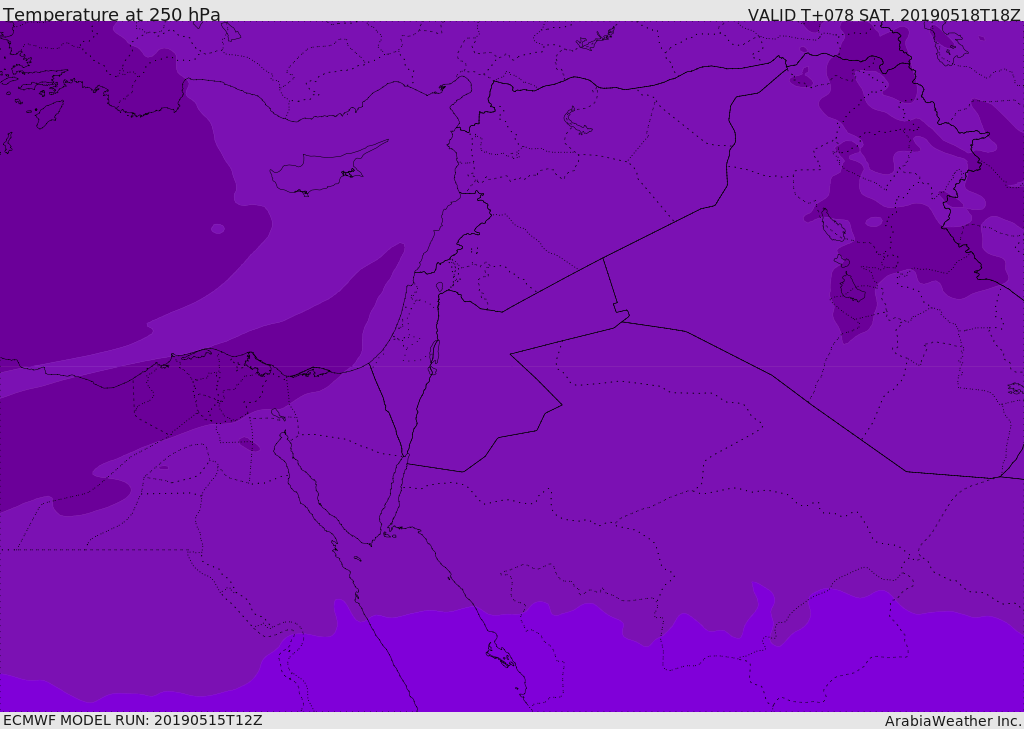Click the 'ArabiaWeather Inc' credit text
Image resolution: width=1024 pixels, height=729 pixels.
(x=953, y=721)
